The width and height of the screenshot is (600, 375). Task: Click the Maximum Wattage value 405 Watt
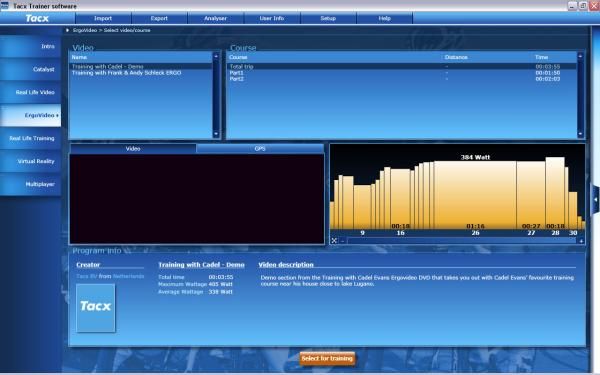point(220,284)
